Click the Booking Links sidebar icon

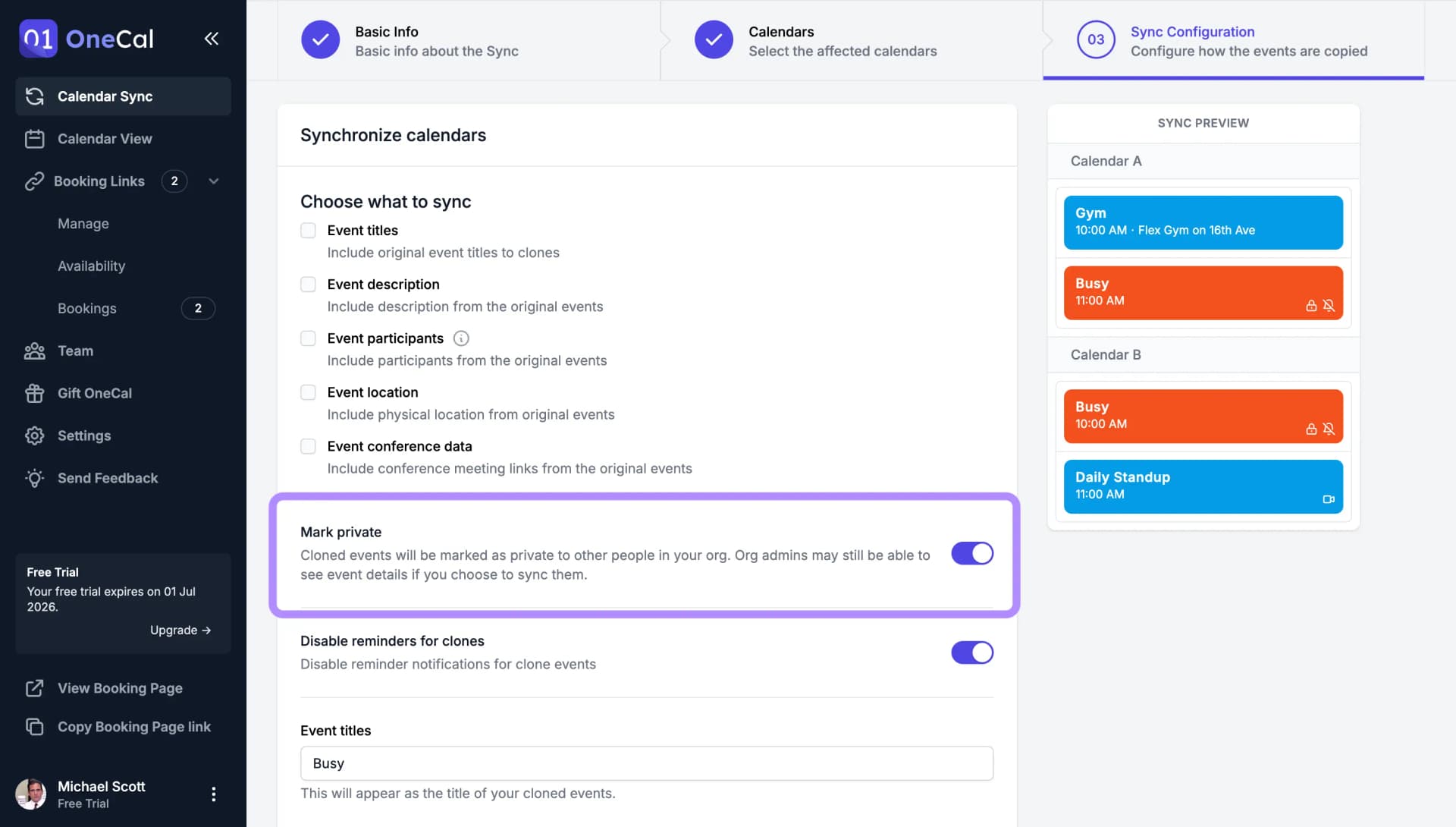pos(34,182)
